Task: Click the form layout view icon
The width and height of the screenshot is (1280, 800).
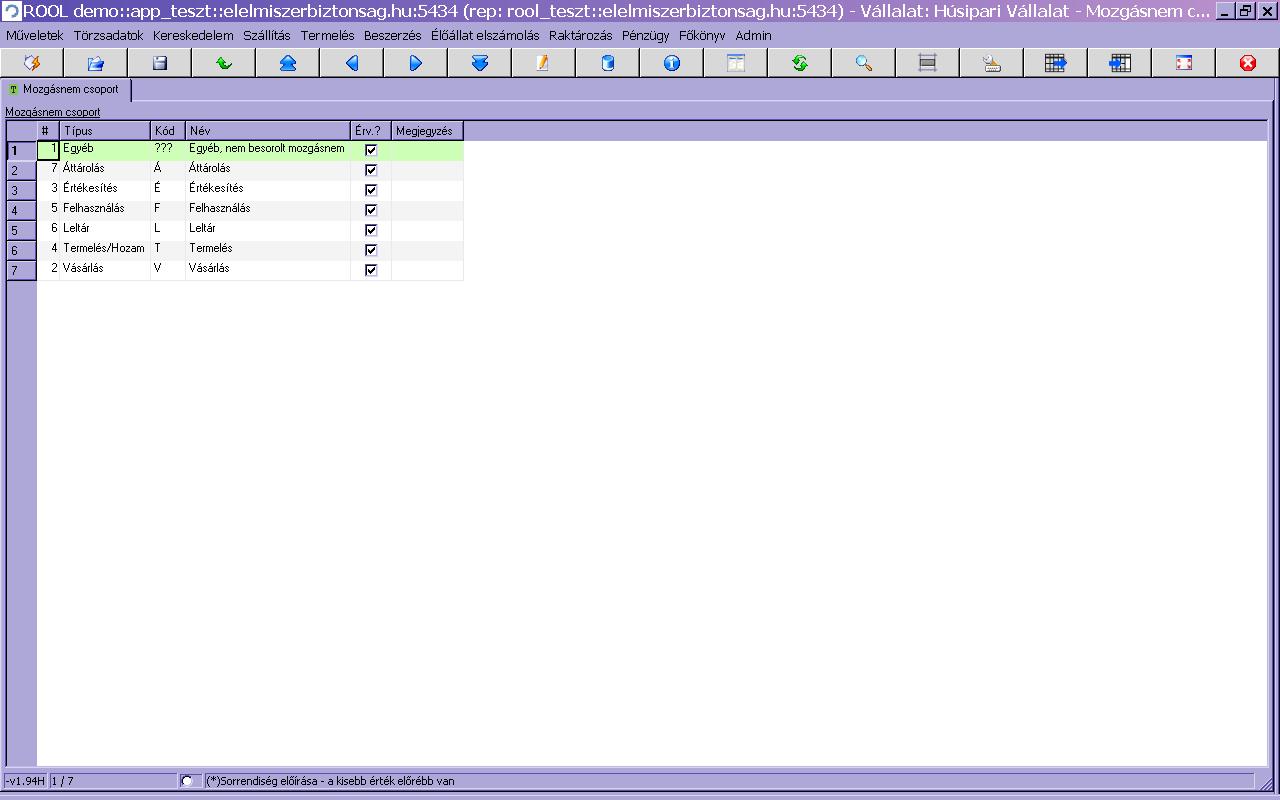Action: click(x=736, y=63)
